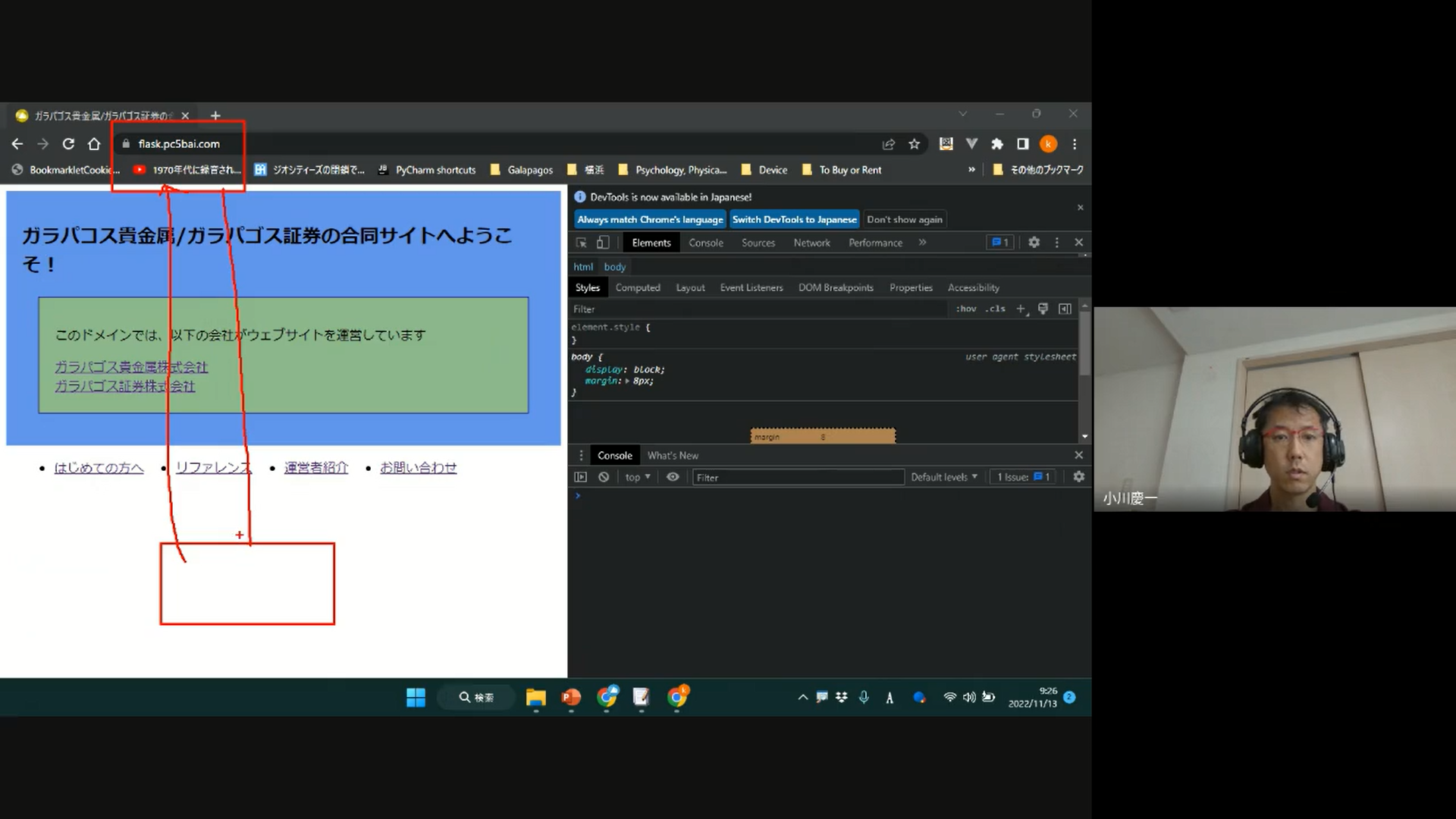Show the console sidebar icon
Viewport: 1456px width, 819px height.
tap(581, 477)
